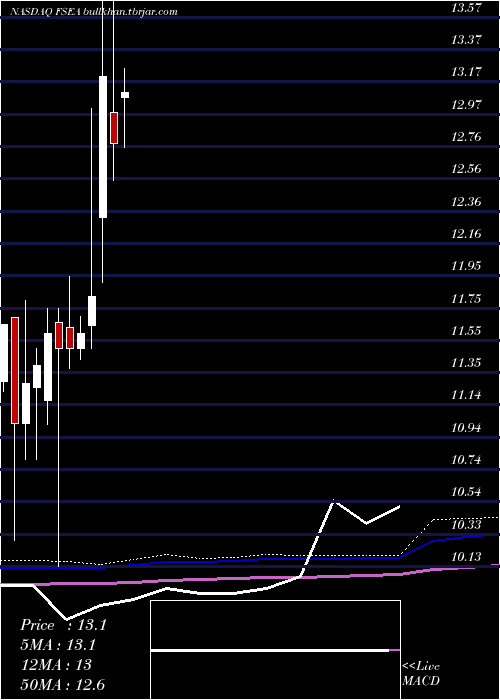This screenshot has height=700, width=500.
Task: Click the 12.36 price axis label
Action: click(x=466, y=202)
